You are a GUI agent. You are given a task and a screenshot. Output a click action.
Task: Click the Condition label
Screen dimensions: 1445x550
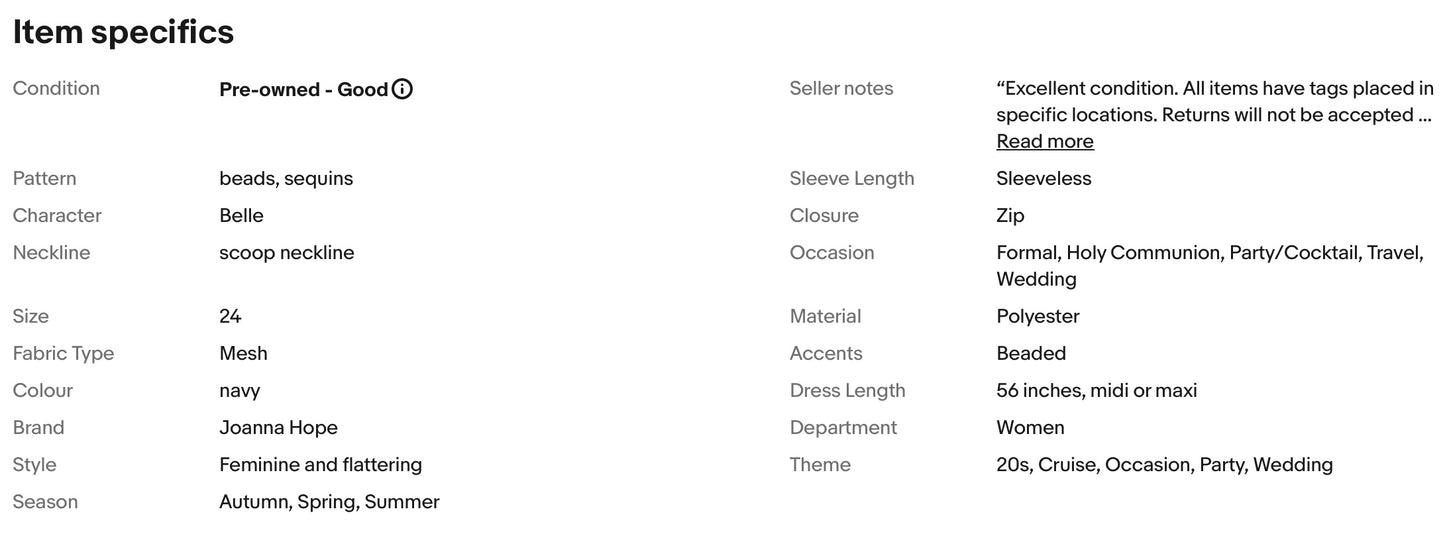point(56,88)
